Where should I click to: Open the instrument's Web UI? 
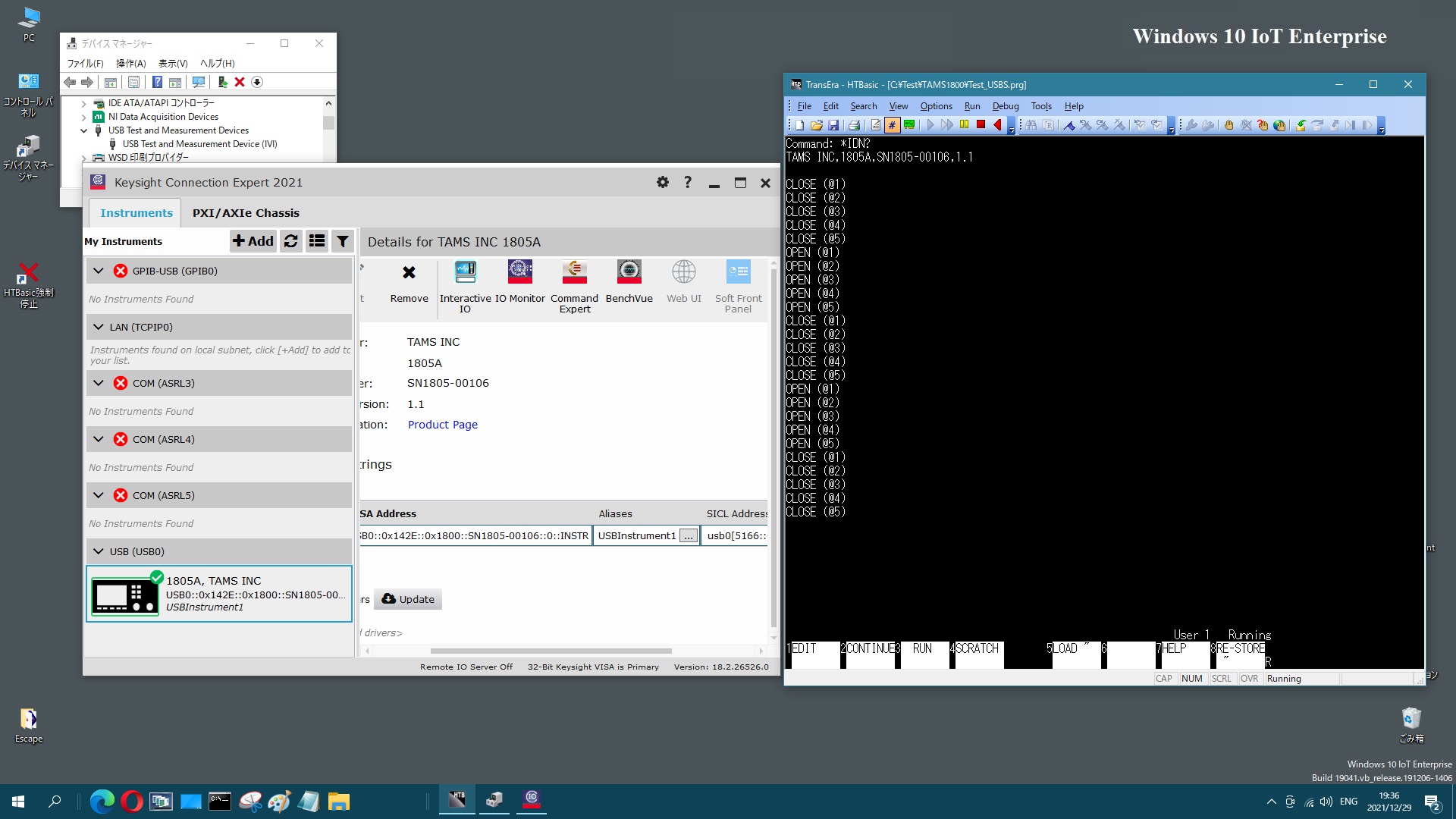pyautogui.click(x=683, y=282)
